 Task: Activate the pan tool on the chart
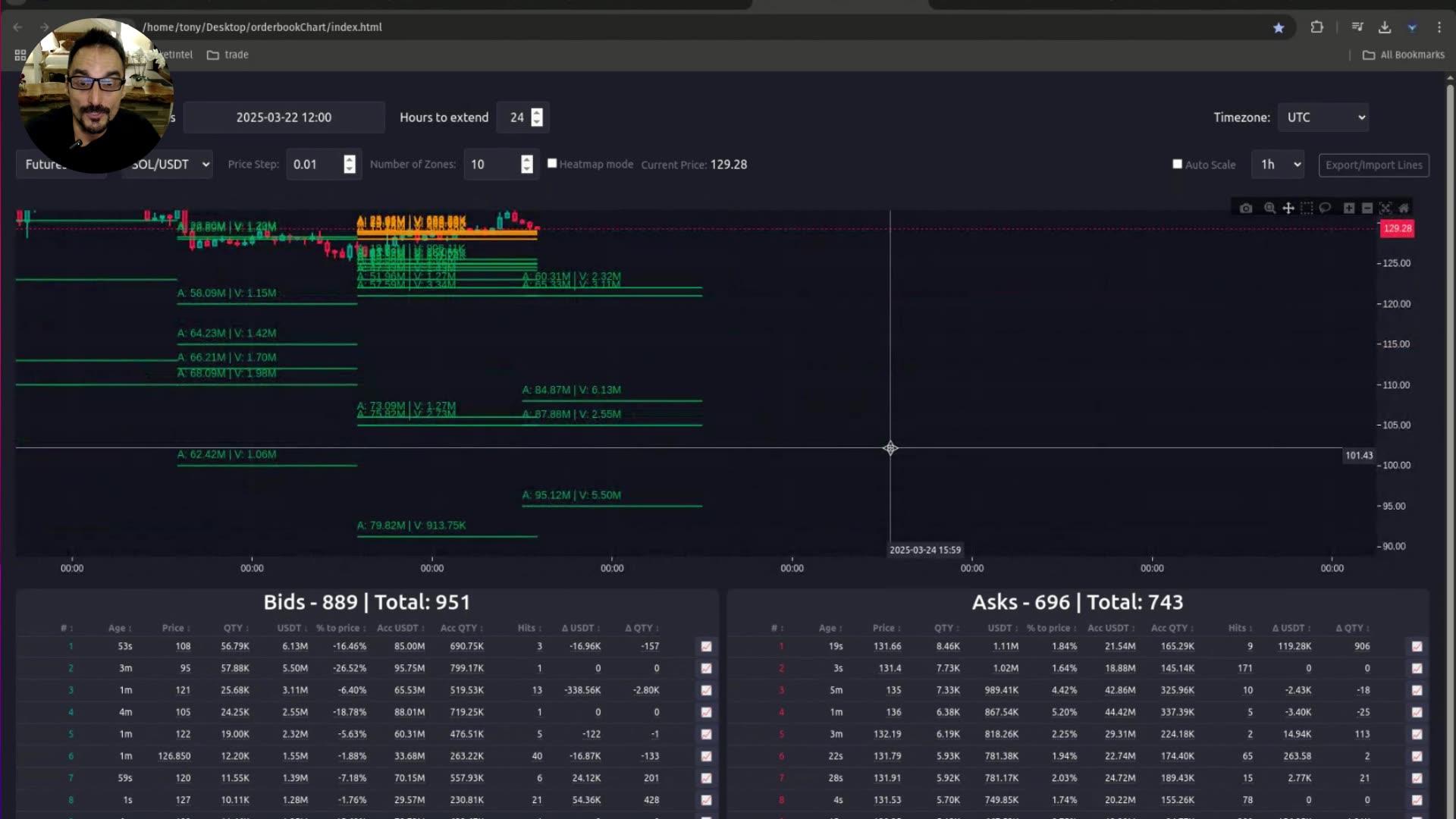point(1288,208)
